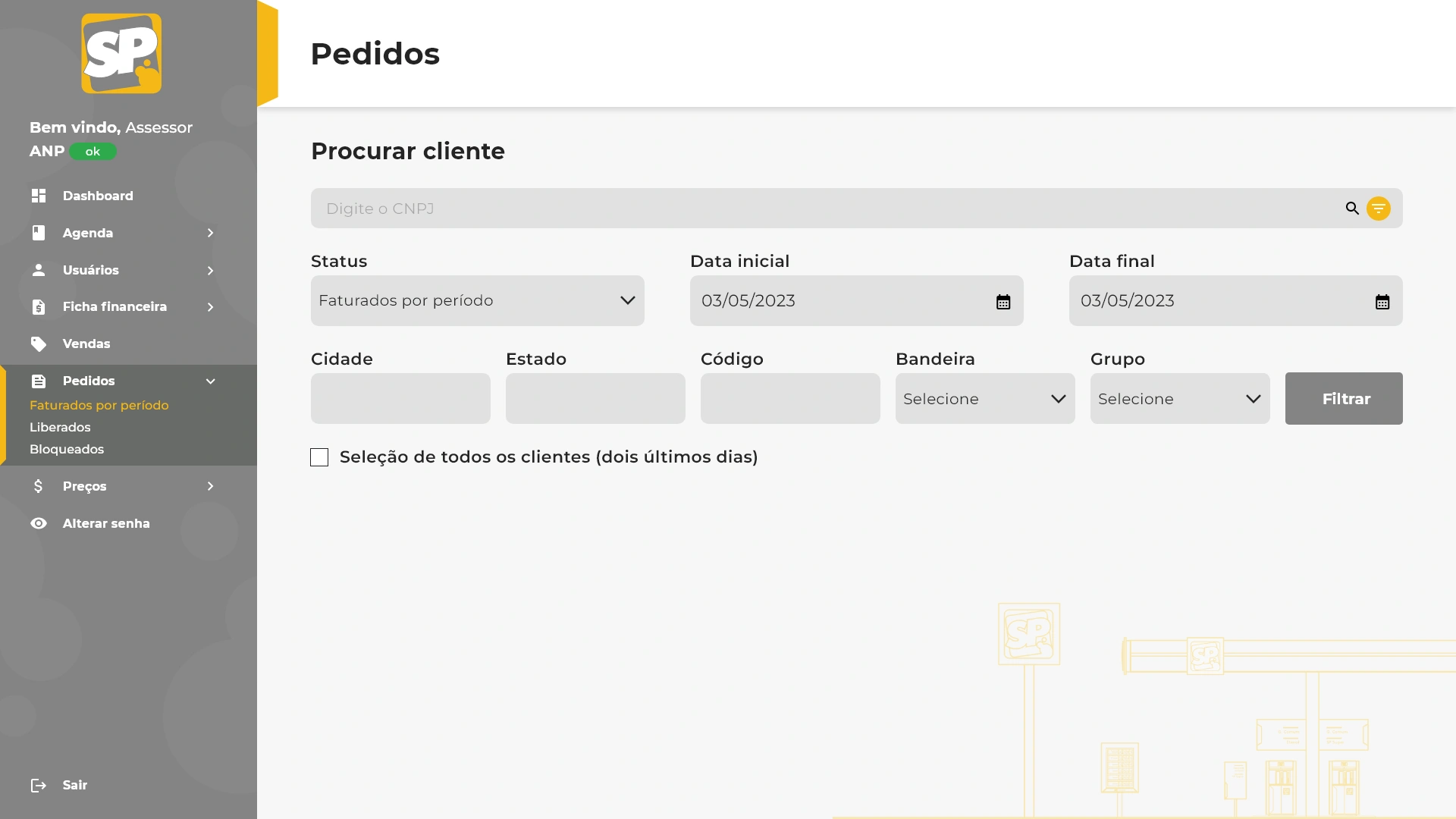Click the Alterar senha eye icon
1456x819 pixels.
click(39, 523)
